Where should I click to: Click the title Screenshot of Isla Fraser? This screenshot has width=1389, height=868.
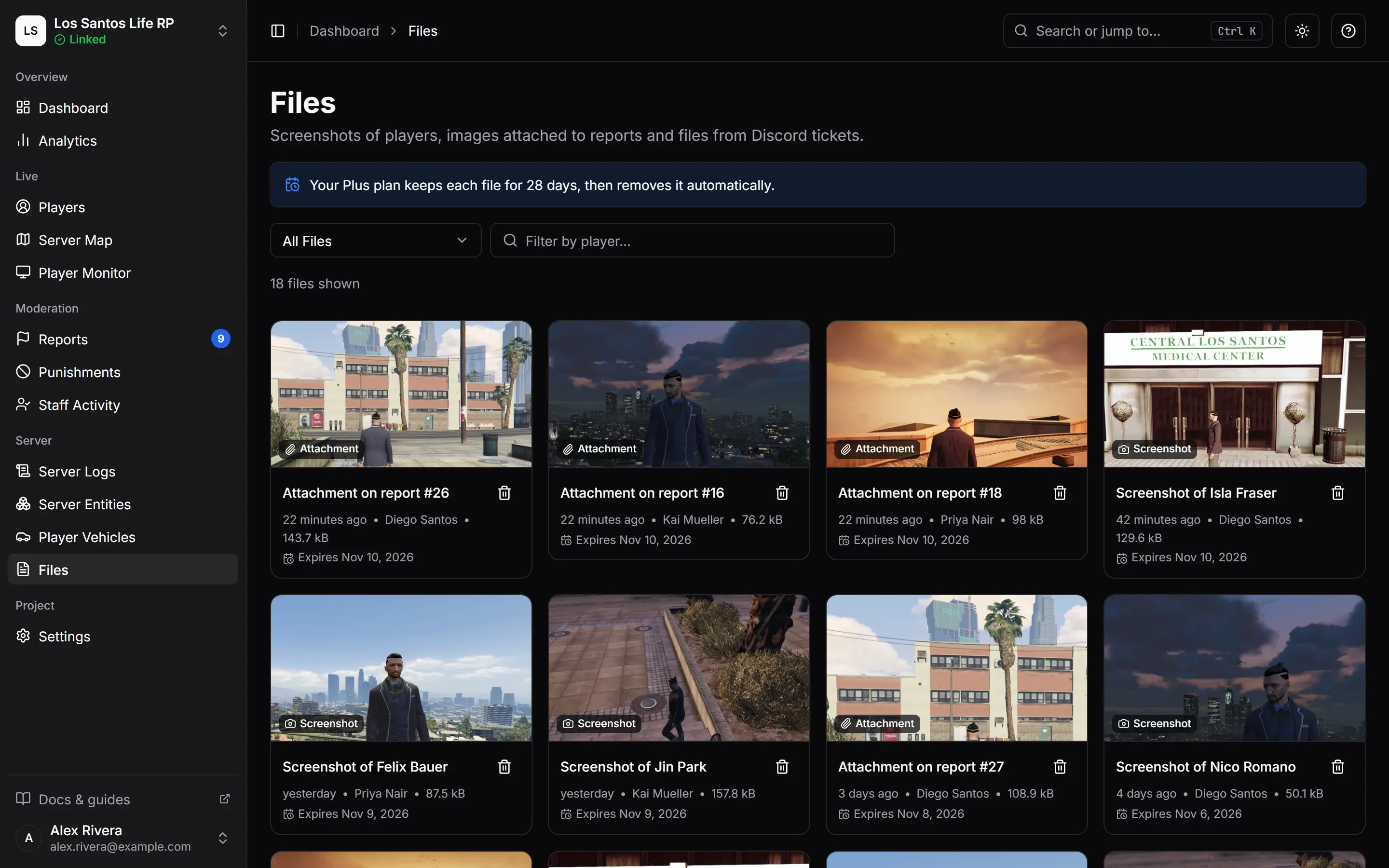[x=1196, y=493]
